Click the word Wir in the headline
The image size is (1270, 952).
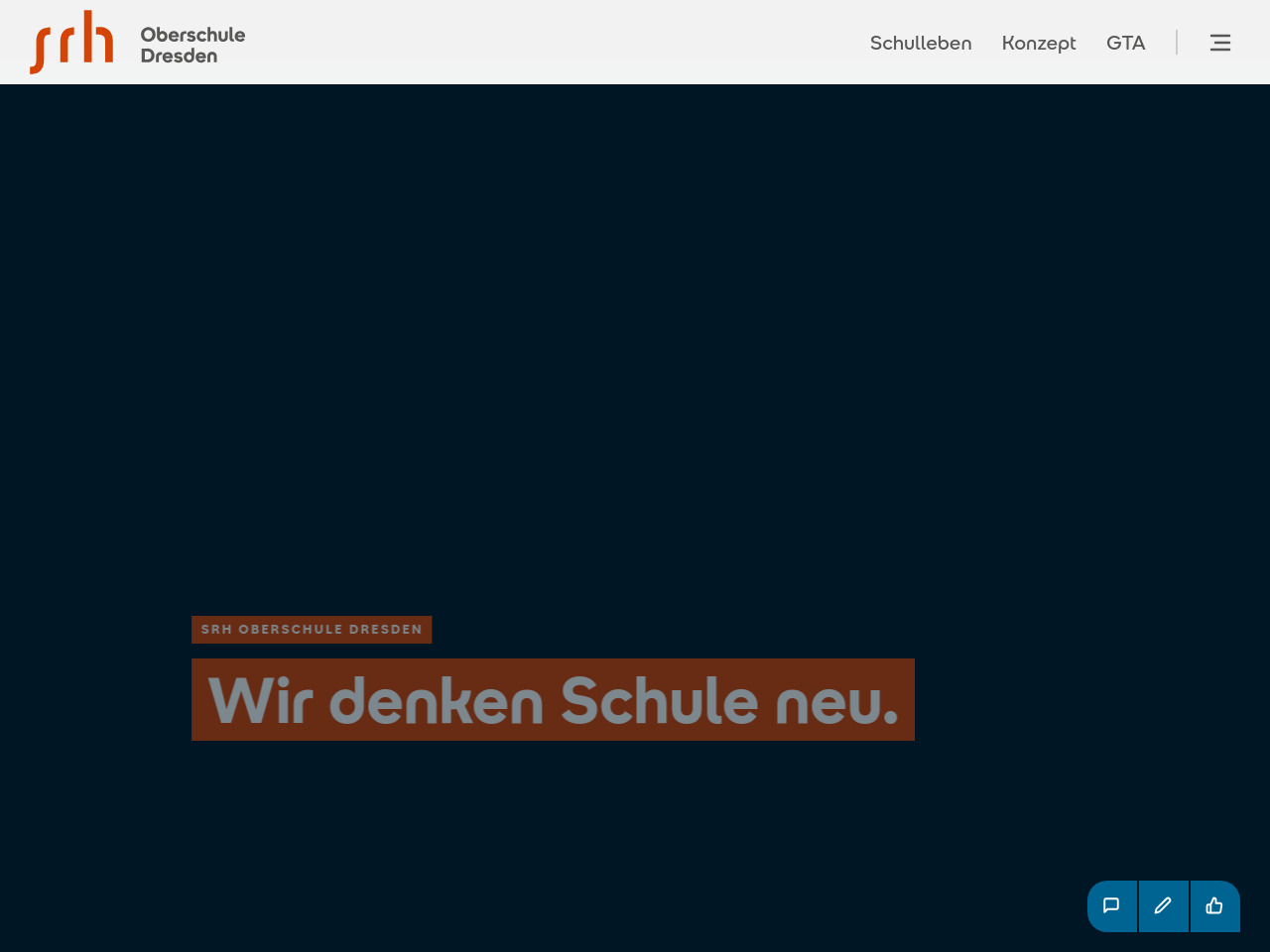[261, 700]
